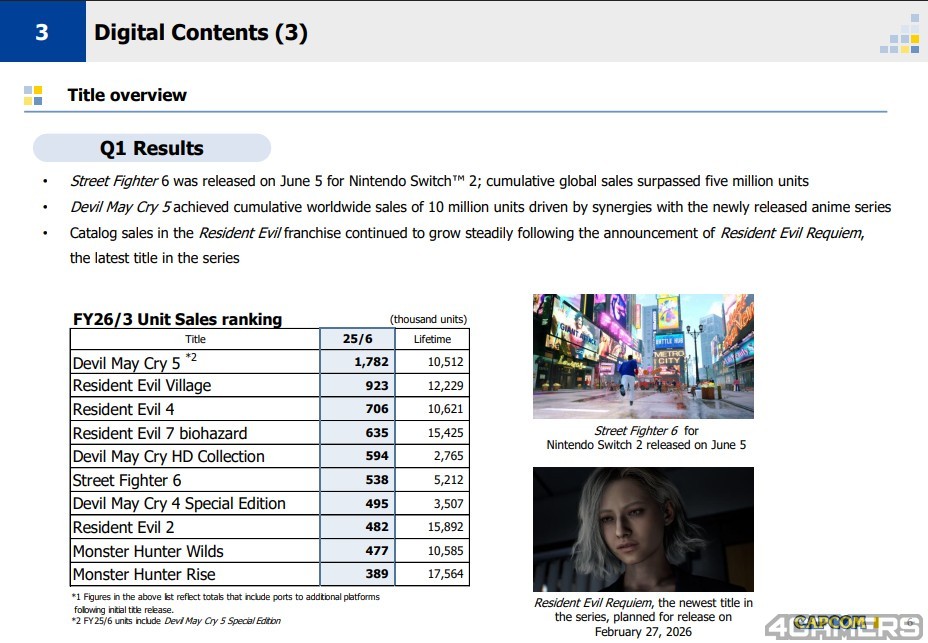The image size is (928, 643).
Task: Select the bullet about Devil May Cry 5 anime synergies
Action: tap(481, 207)
